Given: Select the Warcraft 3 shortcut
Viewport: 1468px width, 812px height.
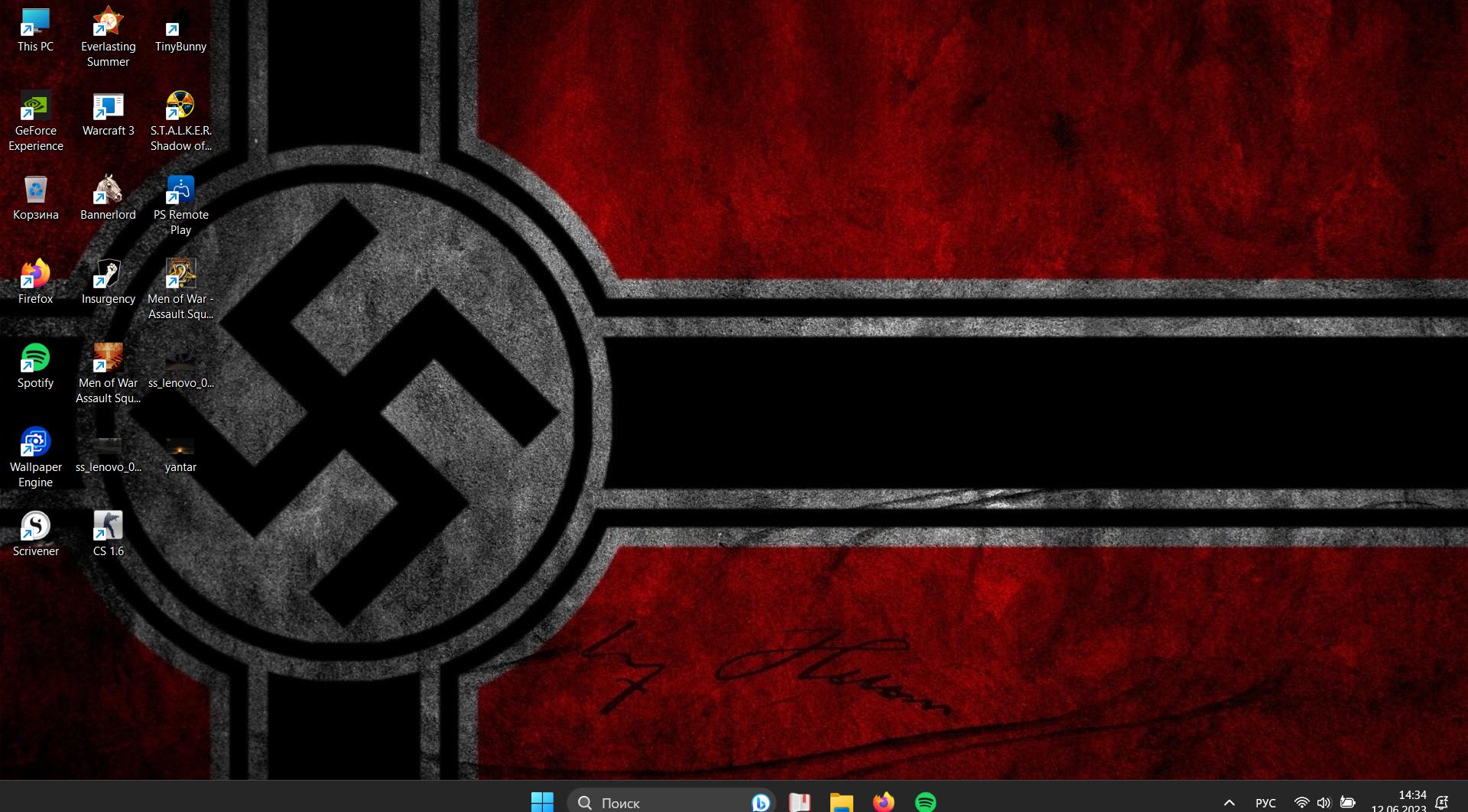Looking at the screenshot, I should pyautogui.click(x=108, y=115).
